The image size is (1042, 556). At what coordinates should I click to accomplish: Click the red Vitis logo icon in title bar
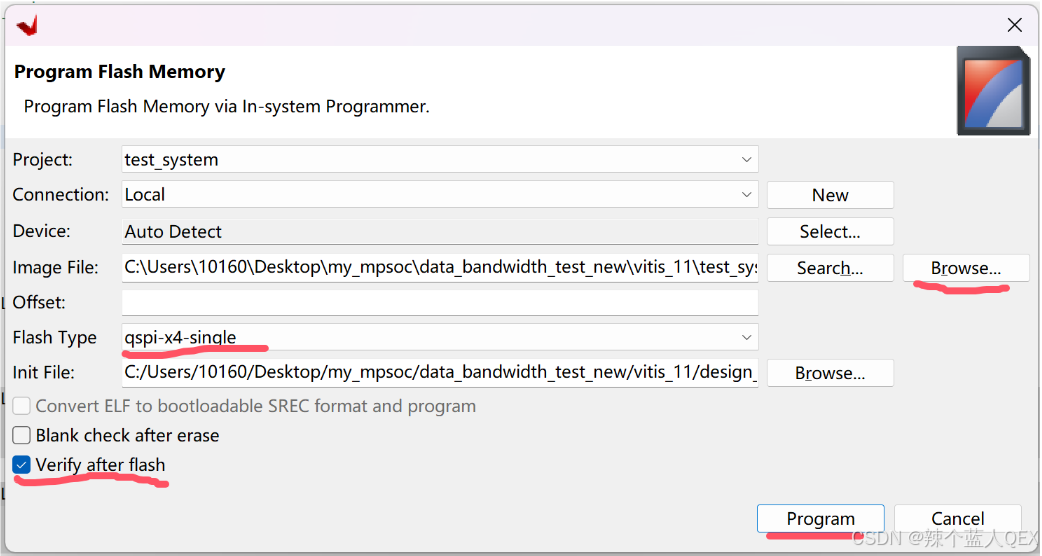click(x=27, y=26)
